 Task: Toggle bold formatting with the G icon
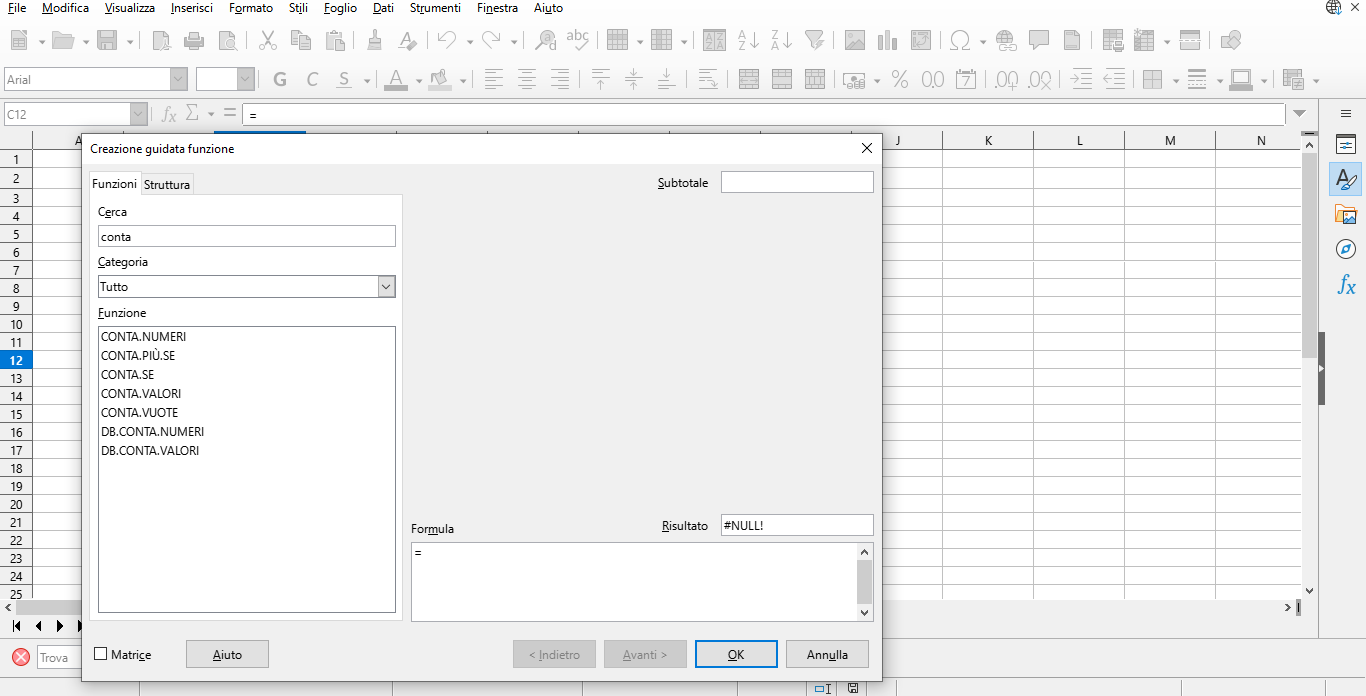[x=279, y=79]
